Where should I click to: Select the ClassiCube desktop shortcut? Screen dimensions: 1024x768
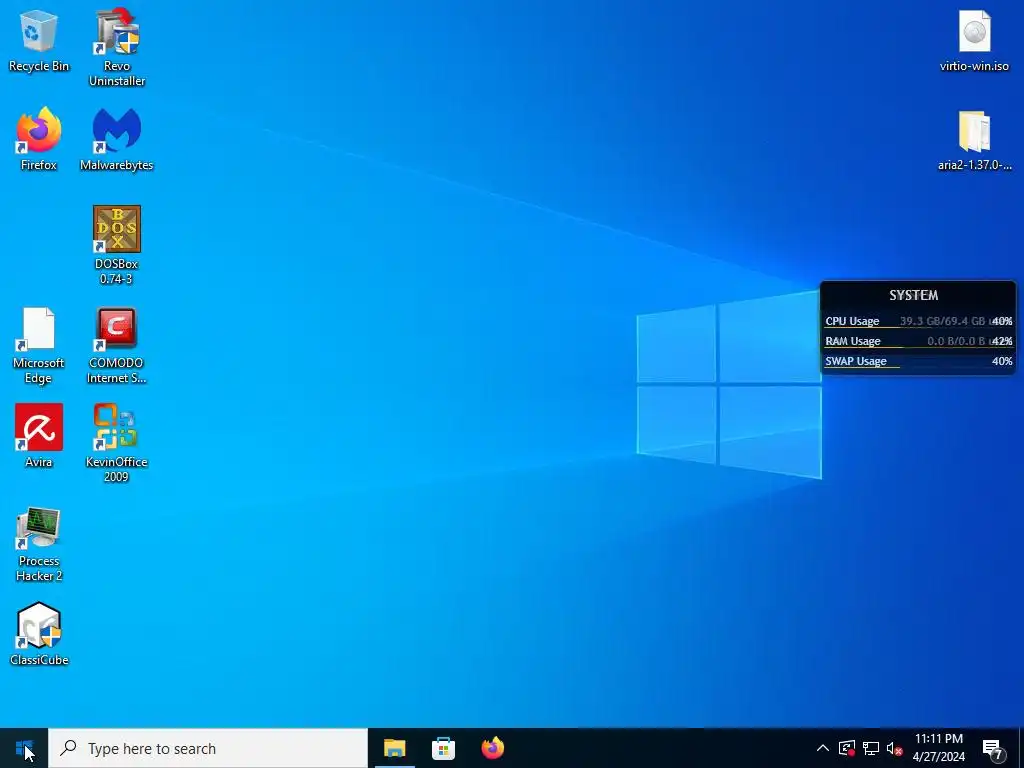pyautogui.click(x=39, y=634)
